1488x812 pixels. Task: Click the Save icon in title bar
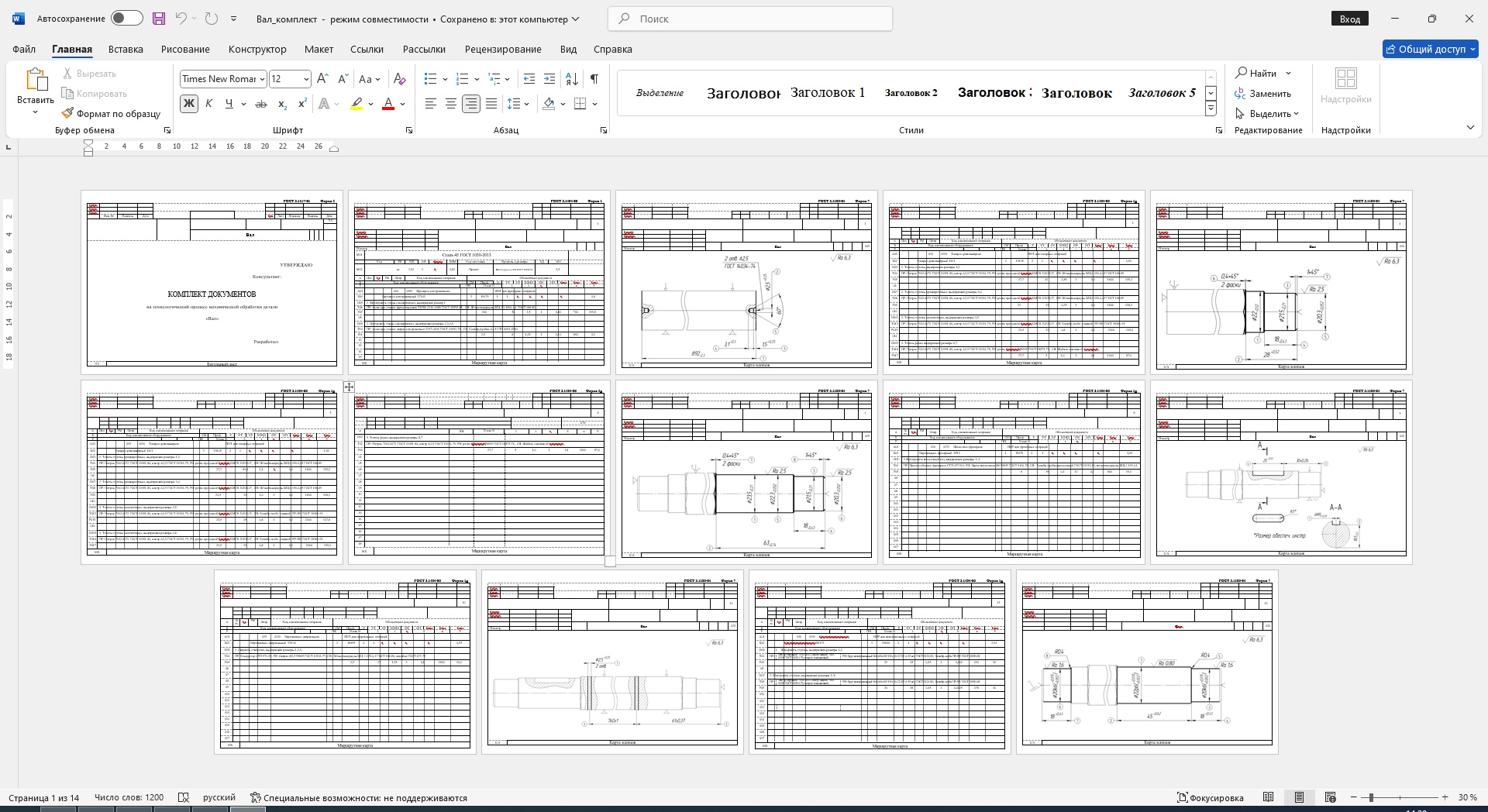point(159,19)
